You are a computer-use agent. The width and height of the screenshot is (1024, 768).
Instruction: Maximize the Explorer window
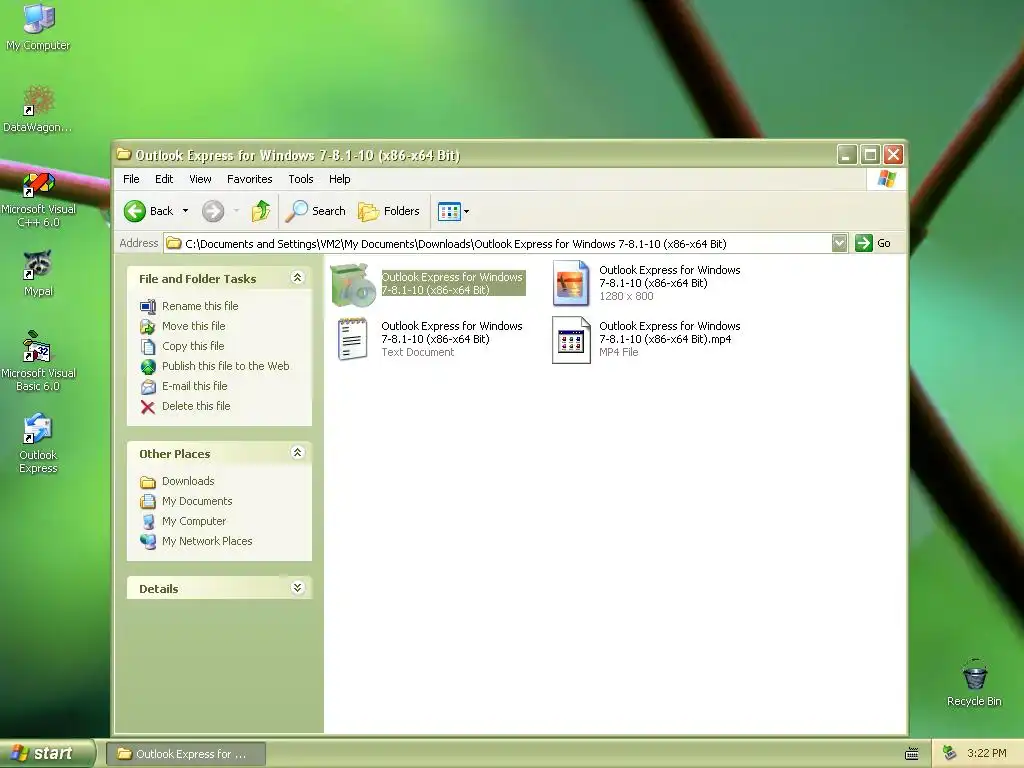point(871,155)
